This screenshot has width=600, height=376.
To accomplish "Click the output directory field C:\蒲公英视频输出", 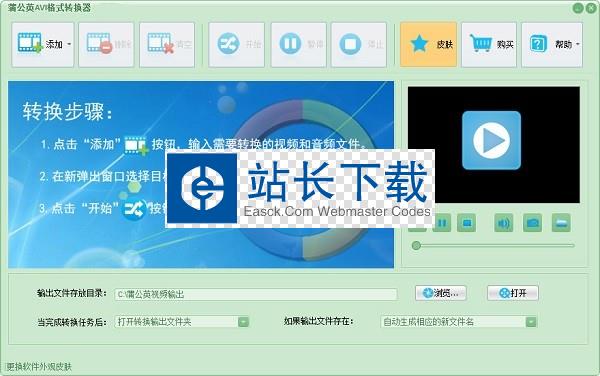I will coord(256,294).
